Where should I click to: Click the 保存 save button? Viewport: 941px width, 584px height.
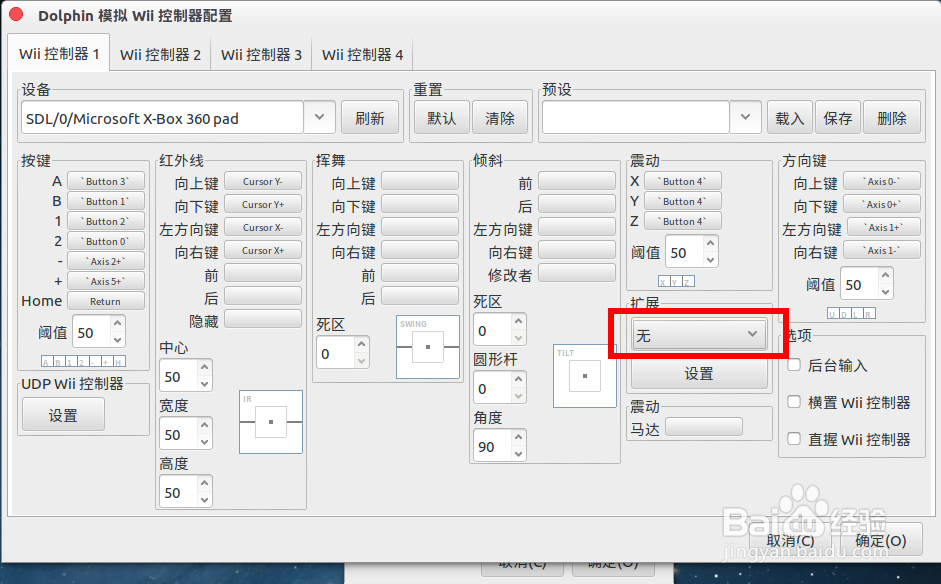pos(838,118)
